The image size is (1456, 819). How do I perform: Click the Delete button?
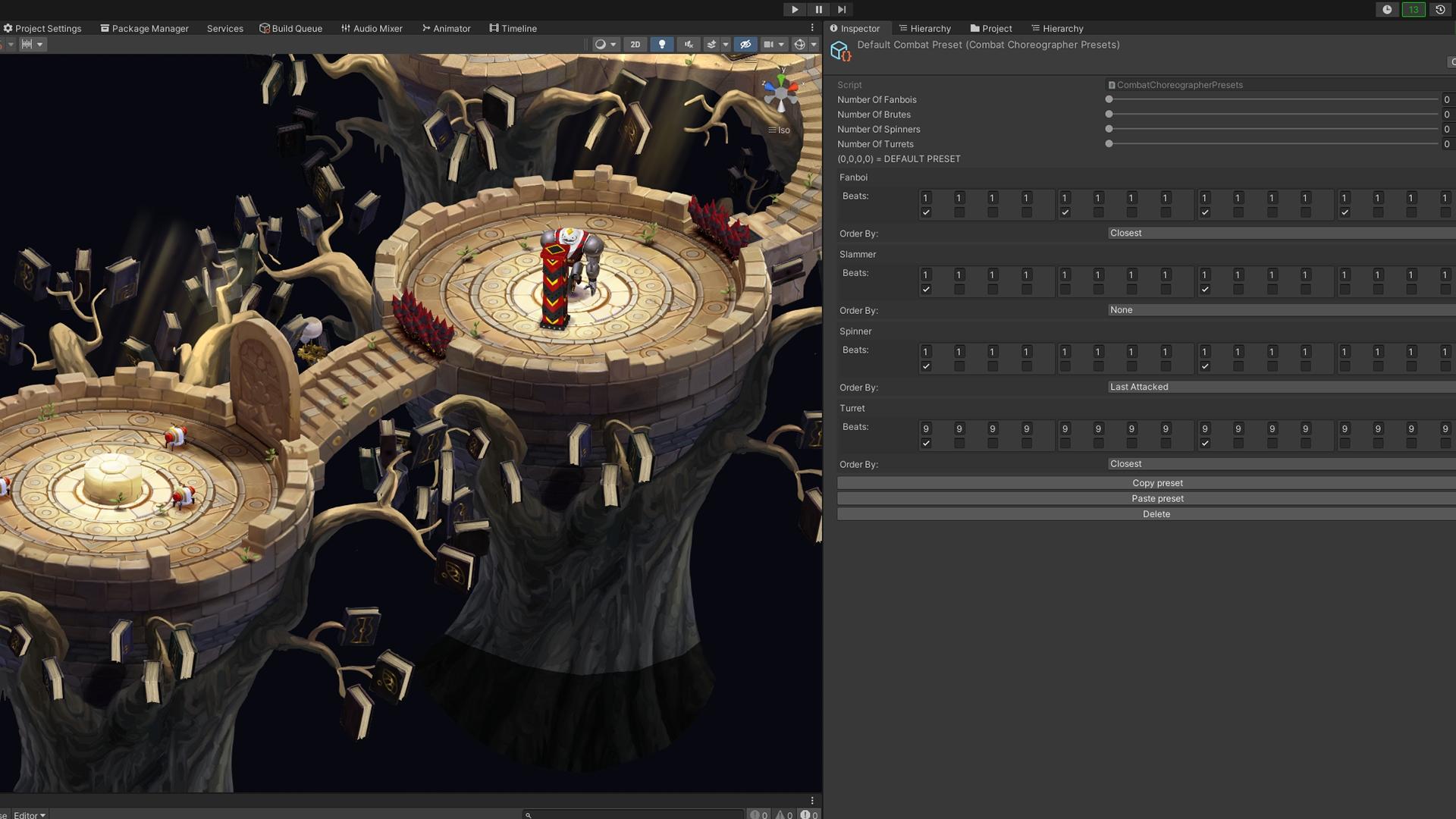click(x=1156, y=515)
